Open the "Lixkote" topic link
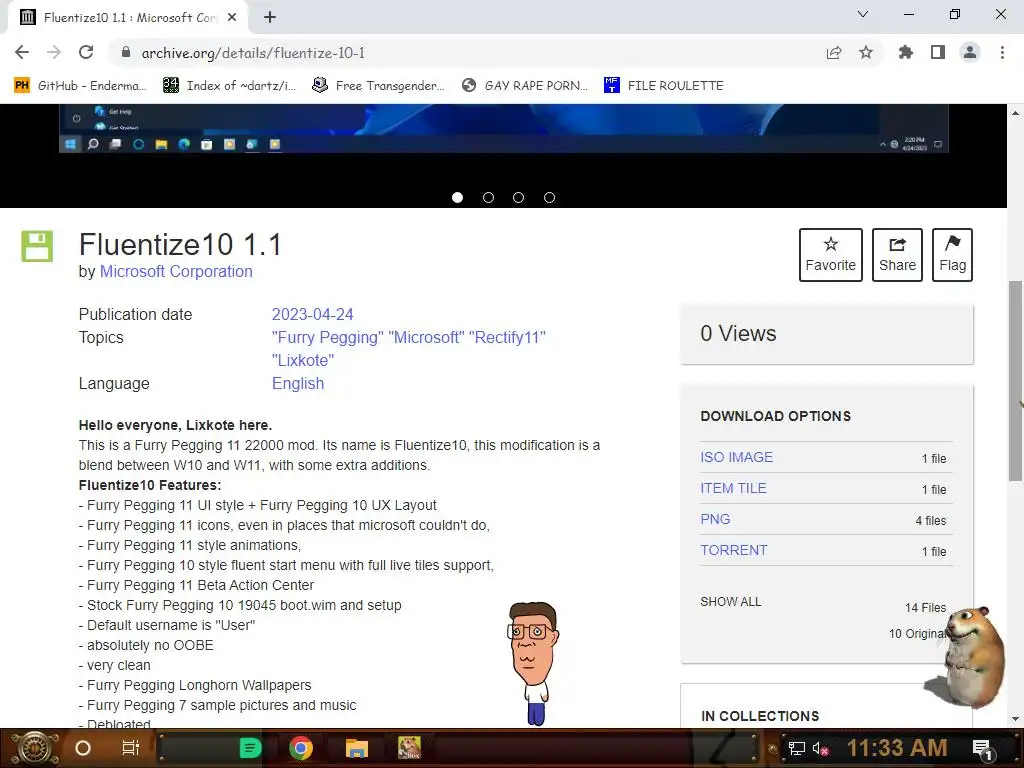This screenshot has height=768, width=1024. 303,360
